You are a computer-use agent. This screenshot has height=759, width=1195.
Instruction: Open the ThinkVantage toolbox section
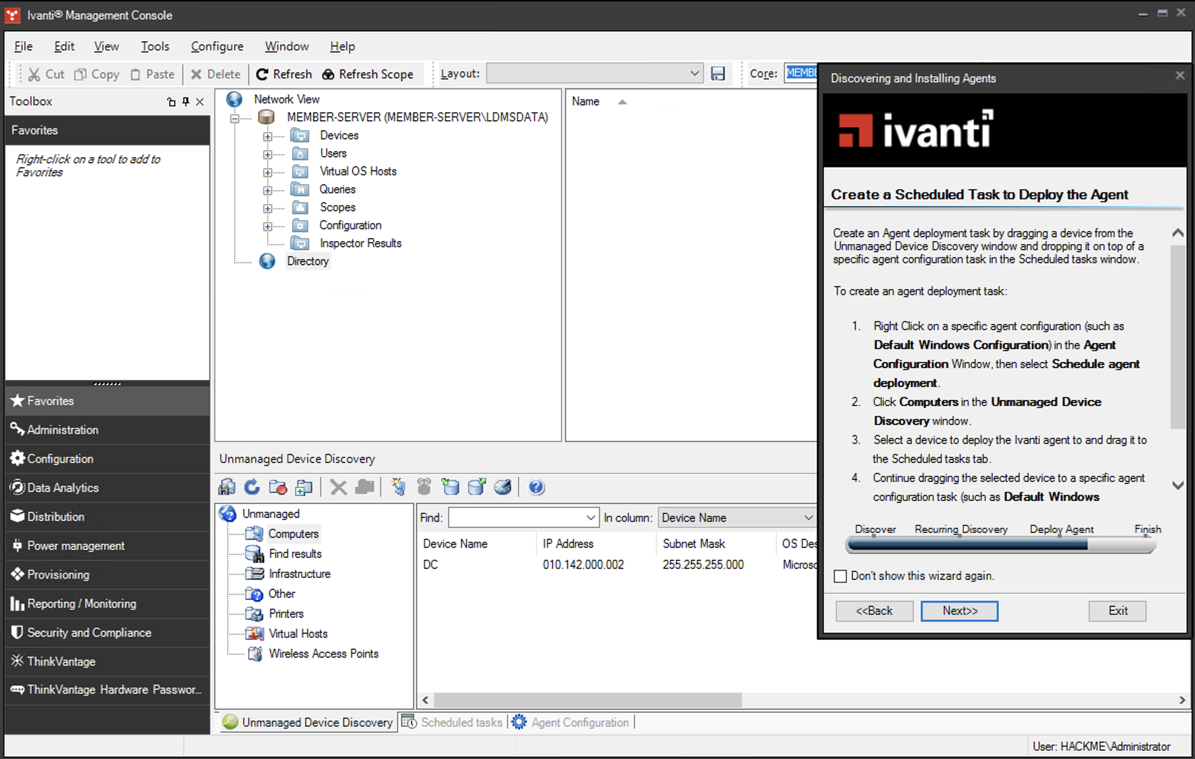pos(107,661)
